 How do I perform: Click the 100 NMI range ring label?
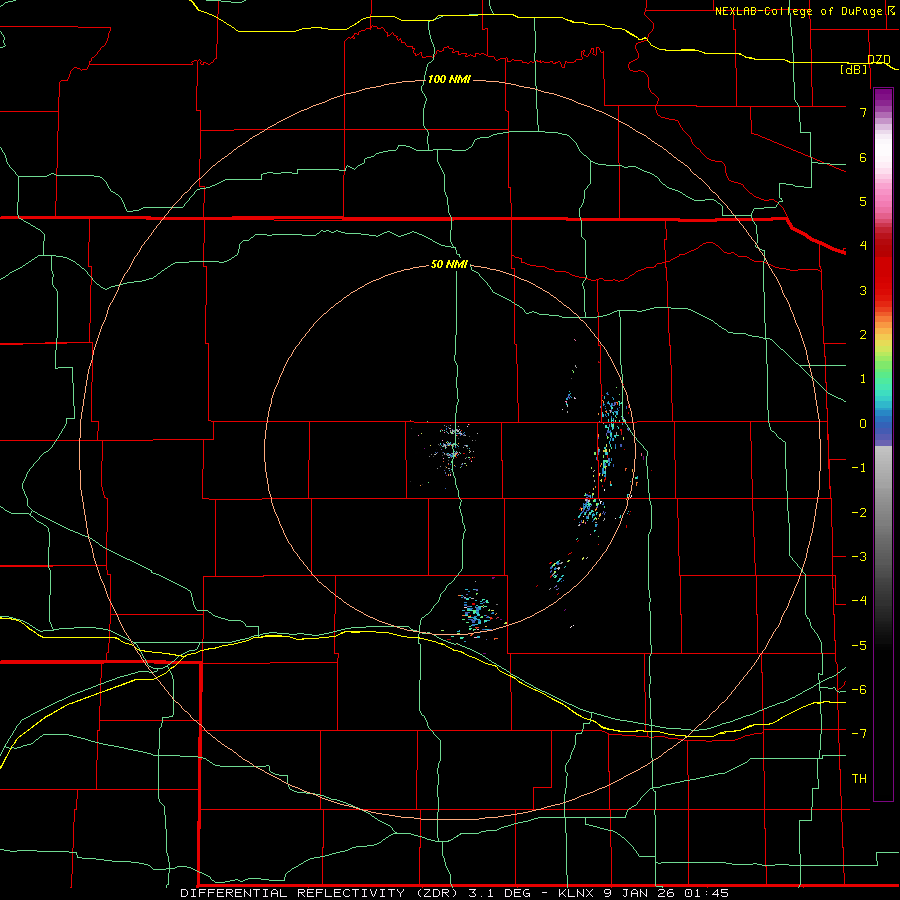449,79
